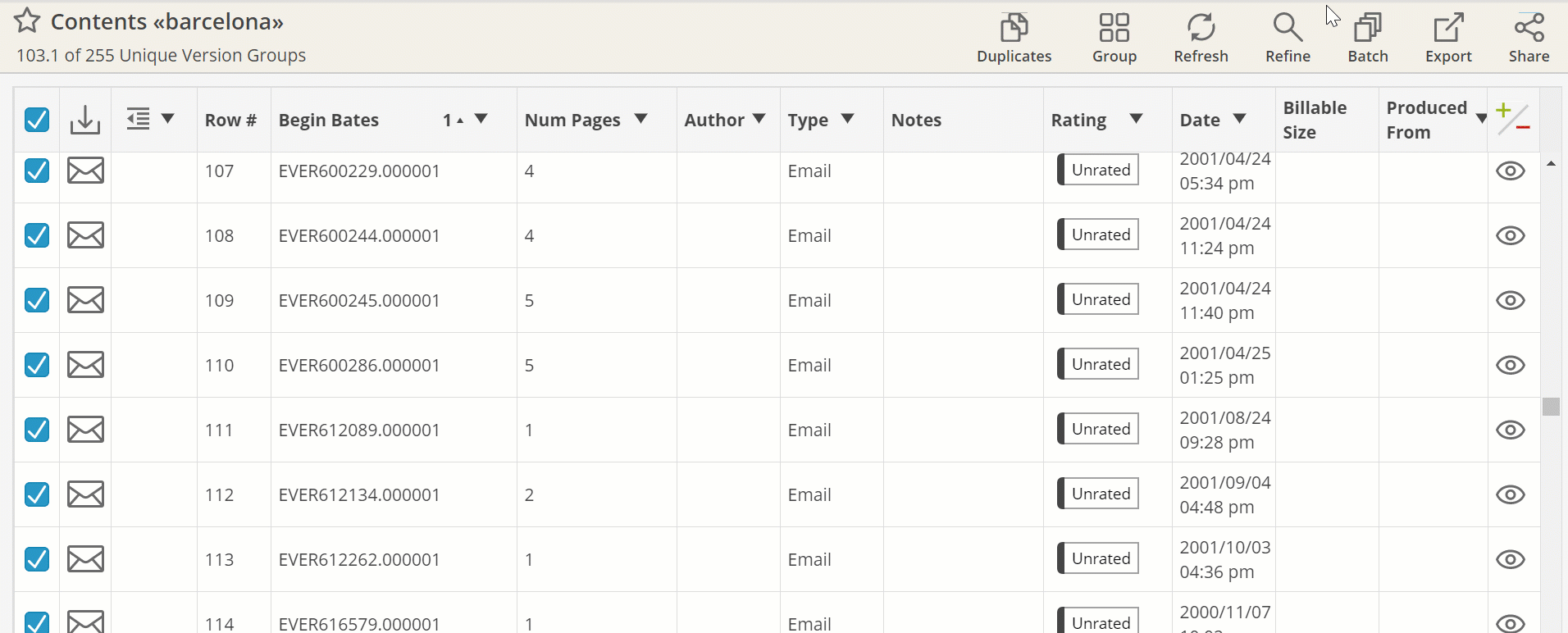Preview row 113 with the eye icon
This screenshot has width=1568, height=633.
click(x=1510, y=559)
